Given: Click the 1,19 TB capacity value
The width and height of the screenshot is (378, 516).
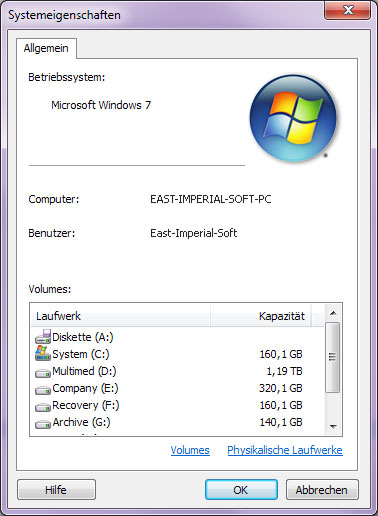Looking at the screenshot, I should pyautogui.click(x=284, y=371).
